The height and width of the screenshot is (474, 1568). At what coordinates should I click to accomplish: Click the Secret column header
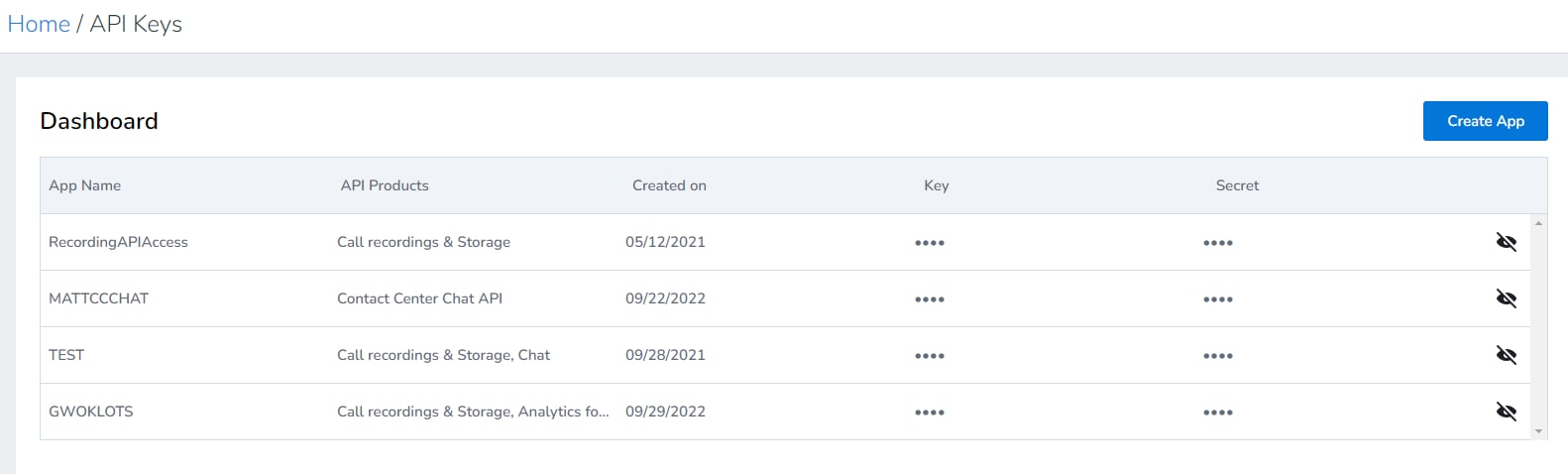click(x=1237, y=185)
